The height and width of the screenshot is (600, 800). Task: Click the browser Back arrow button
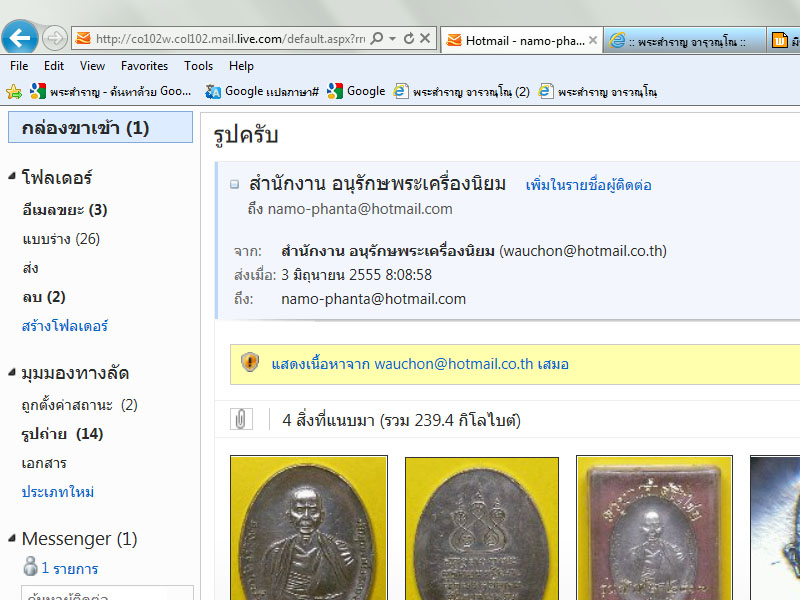click(19, 37)
